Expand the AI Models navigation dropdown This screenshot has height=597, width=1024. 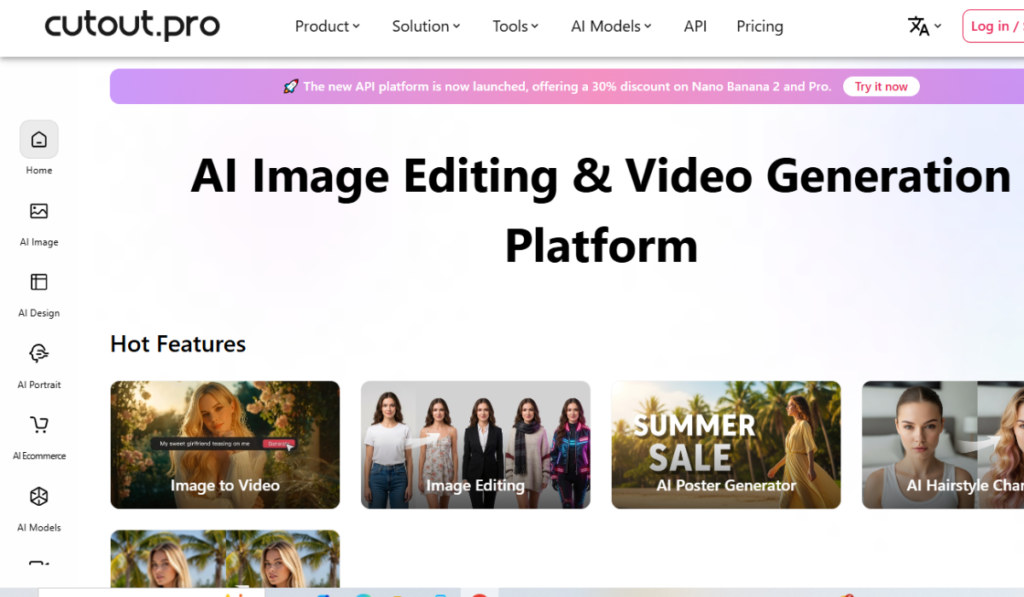pos(611,26)
